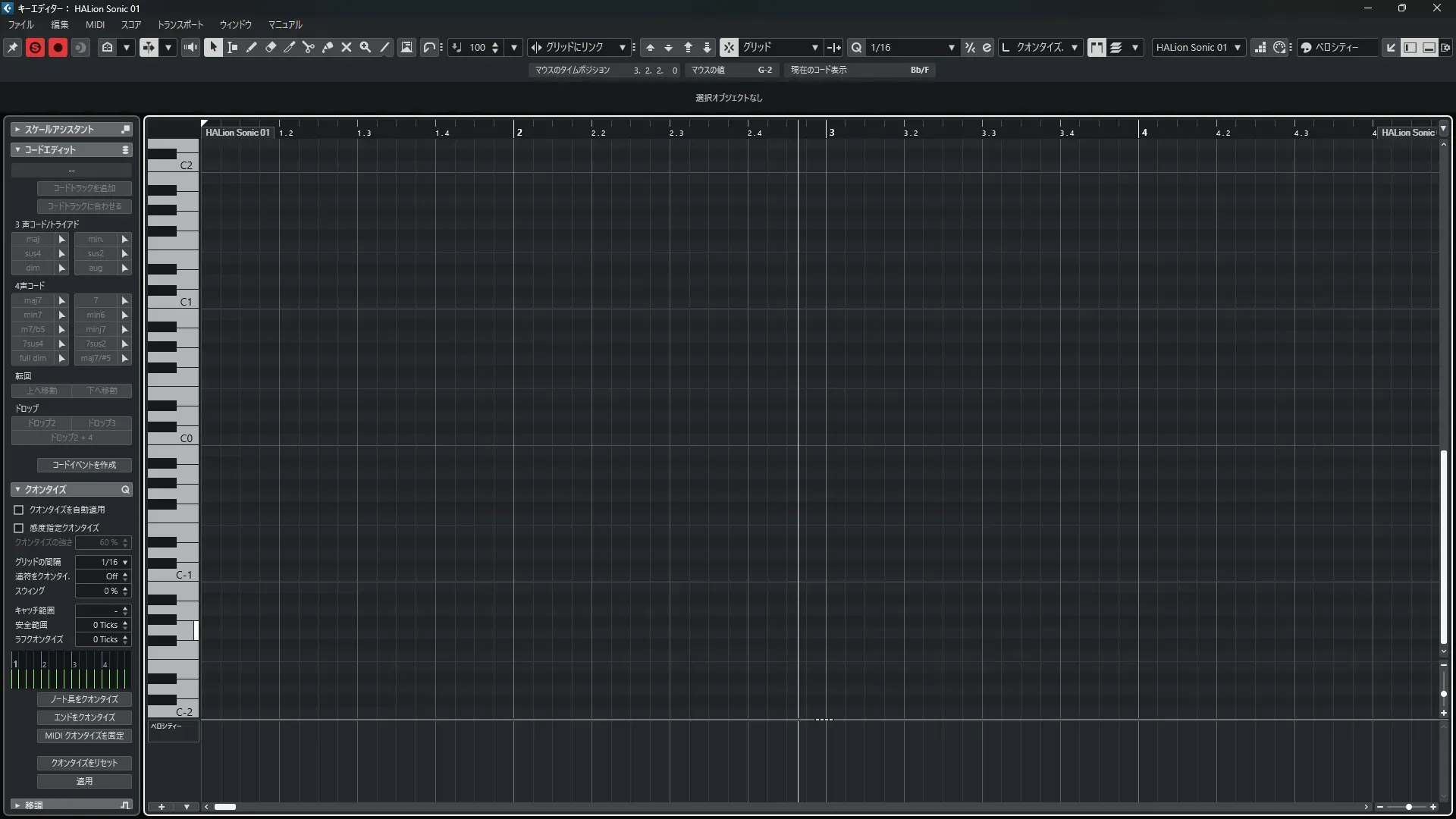Select the Zoom magnifier tool
Image resolution: width=1456 pixels, height=819 pixels.
[366, 47]
